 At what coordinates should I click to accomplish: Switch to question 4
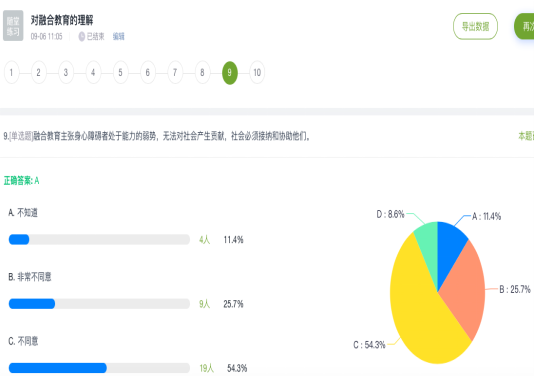coord(93,73)
